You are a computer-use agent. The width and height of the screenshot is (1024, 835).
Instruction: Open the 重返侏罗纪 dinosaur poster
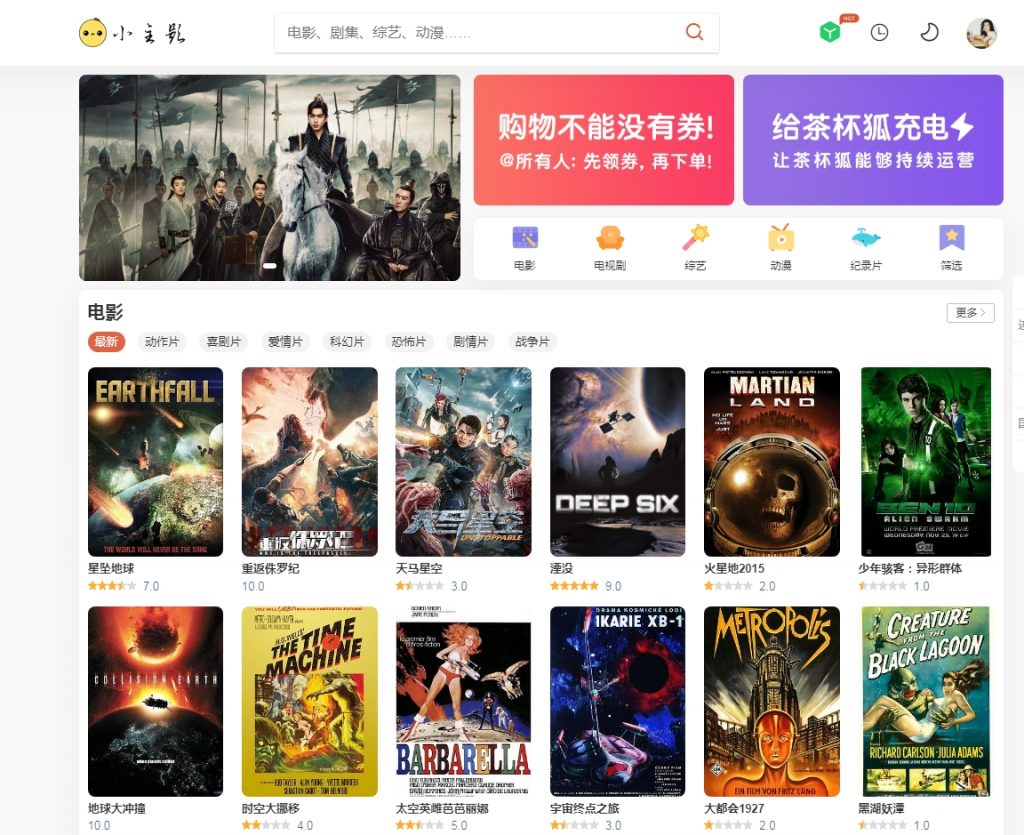pyautogui.click(x=310, y=462)
